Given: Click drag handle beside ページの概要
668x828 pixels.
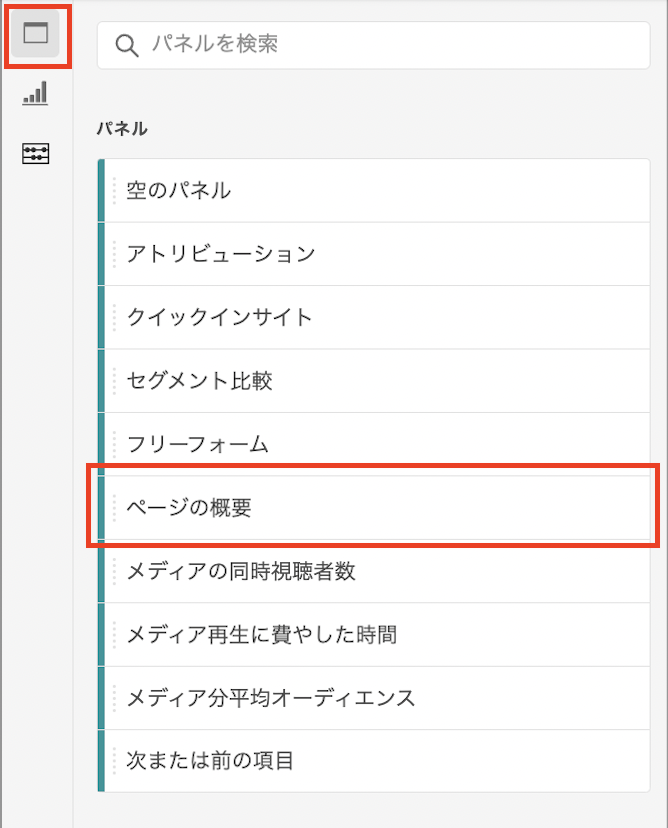Looking at the screenshot, I should point(114,507).
